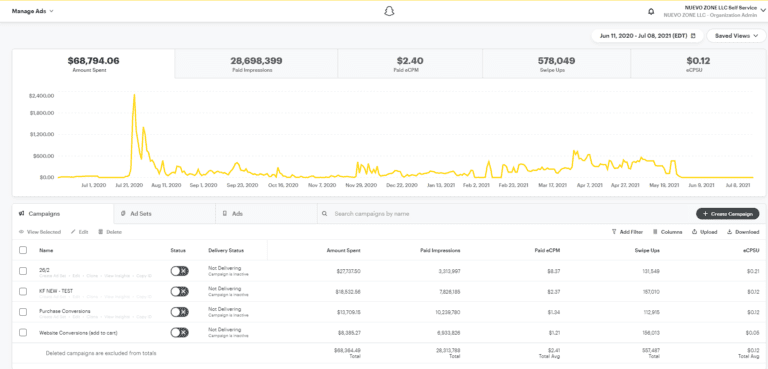Click the Edit pencil toolbar icon

click(x=73, y=232)
